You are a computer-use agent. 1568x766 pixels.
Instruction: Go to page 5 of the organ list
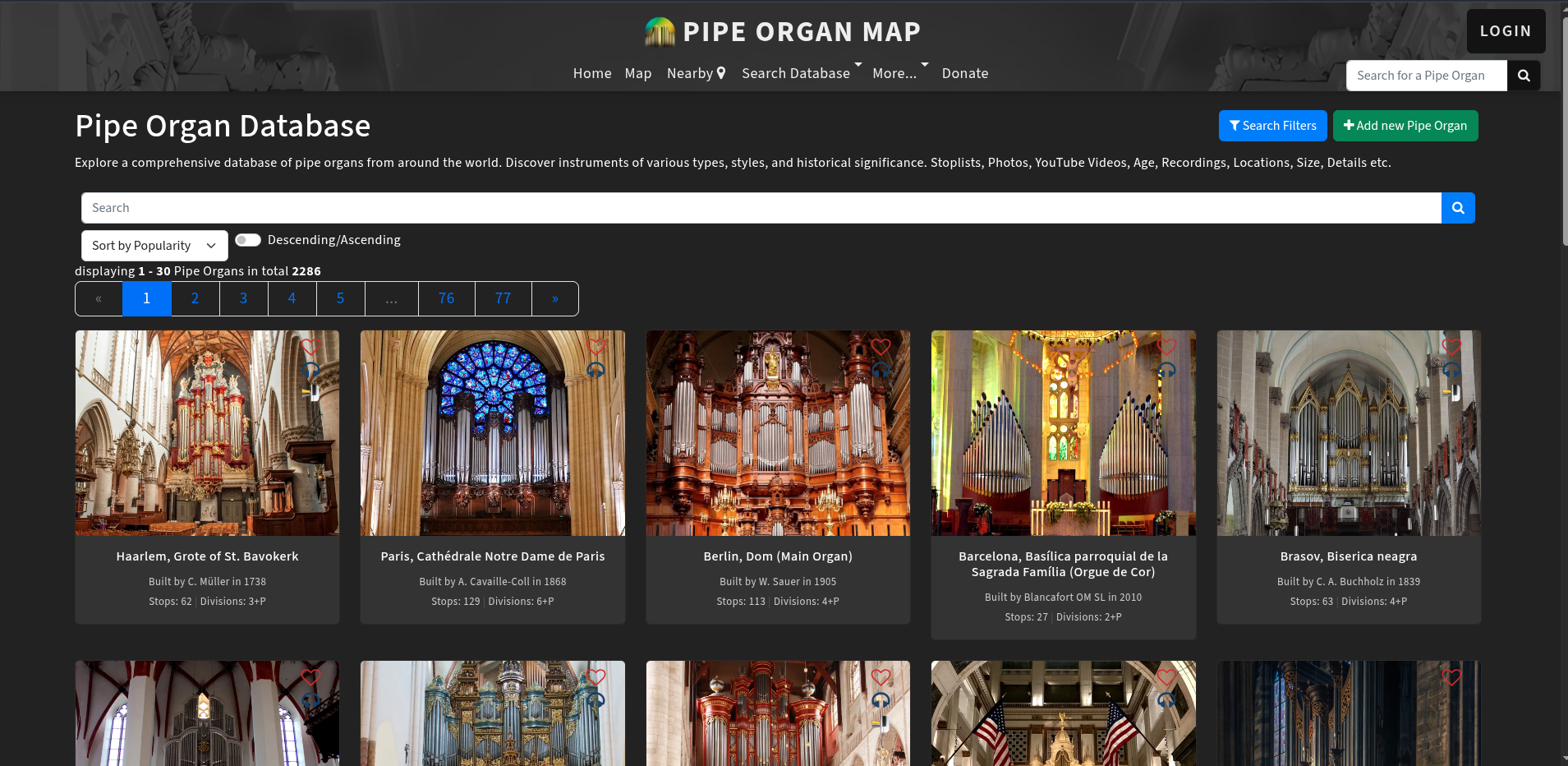click(x=341, y=298)
